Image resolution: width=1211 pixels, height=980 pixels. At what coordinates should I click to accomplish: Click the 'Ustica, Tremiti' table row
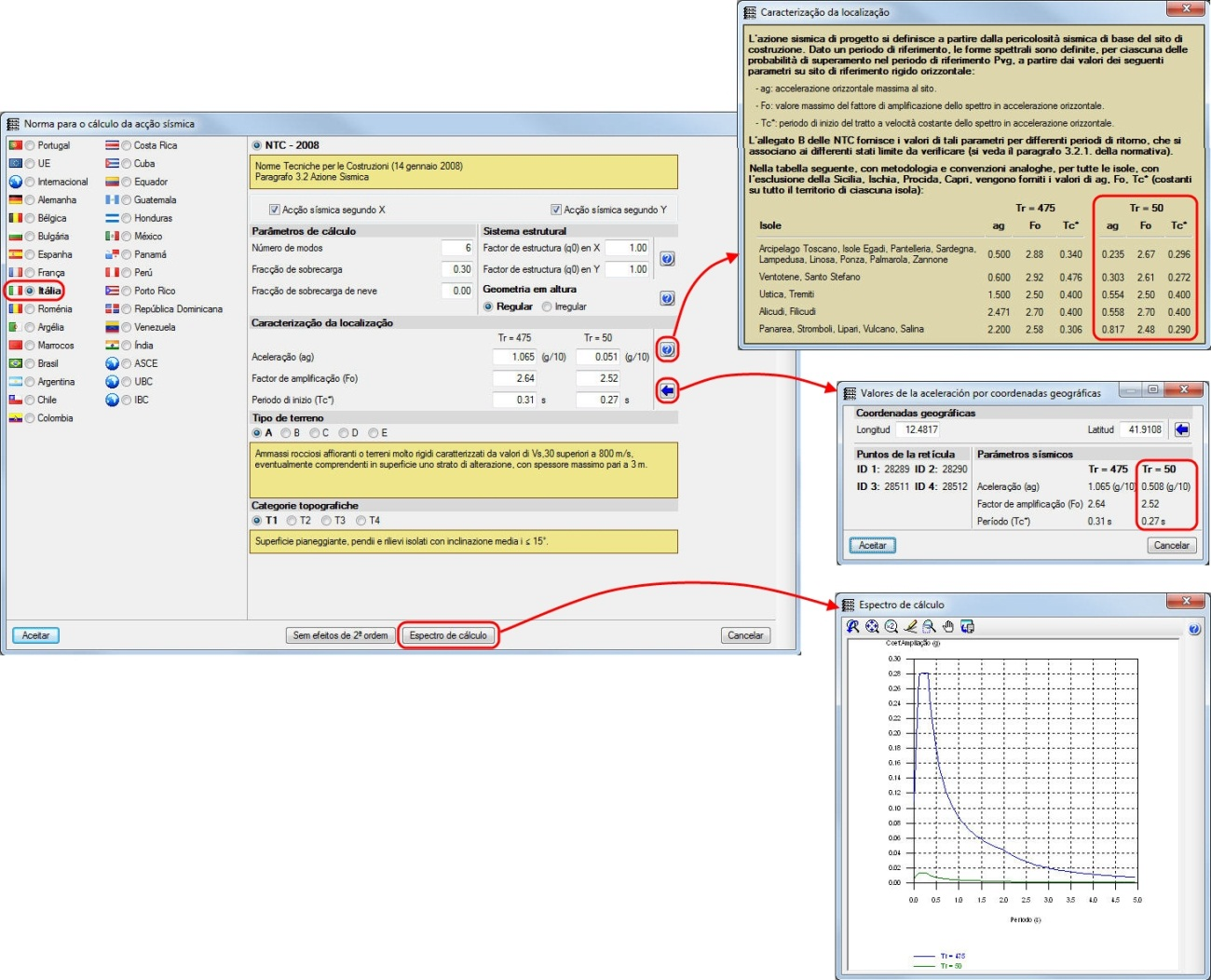tap(974, 294)
